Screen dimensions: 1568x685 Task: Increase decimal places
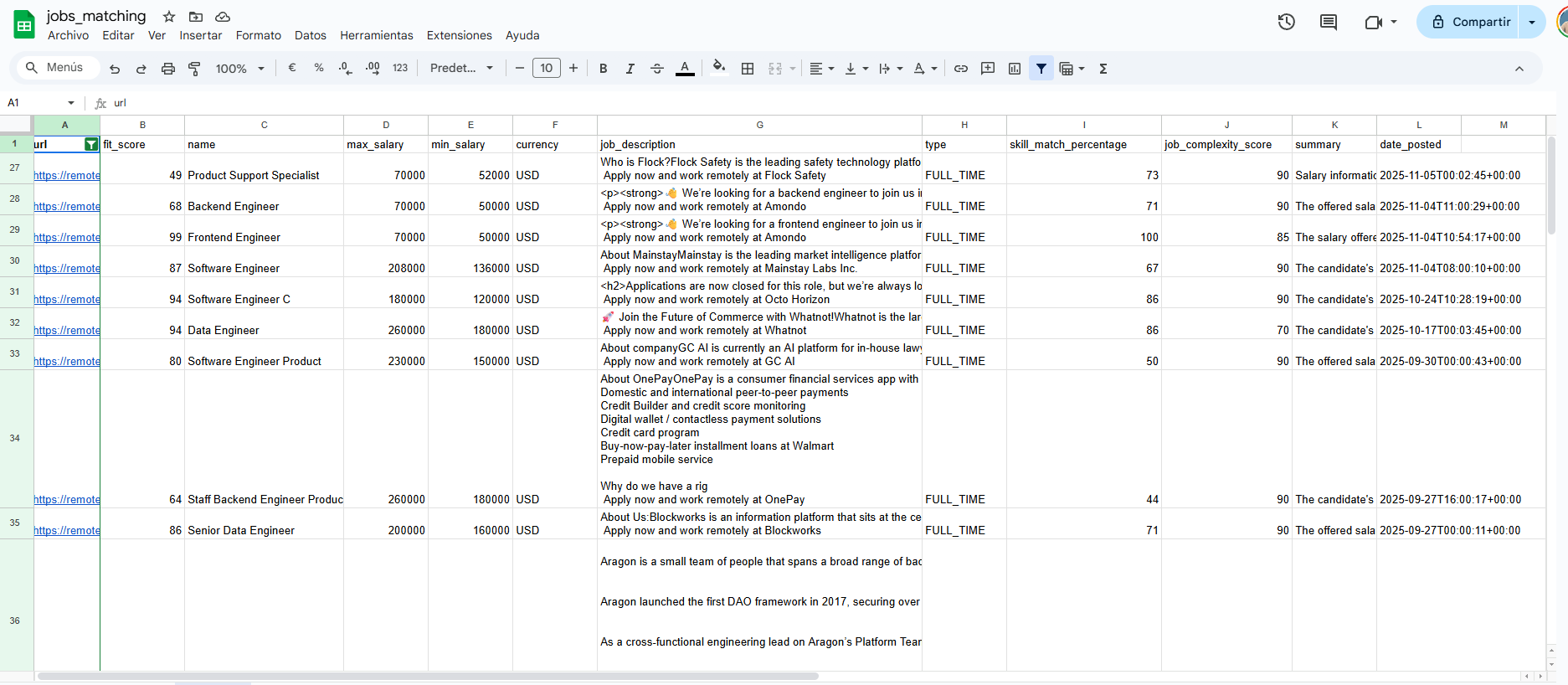click(373, 68)
